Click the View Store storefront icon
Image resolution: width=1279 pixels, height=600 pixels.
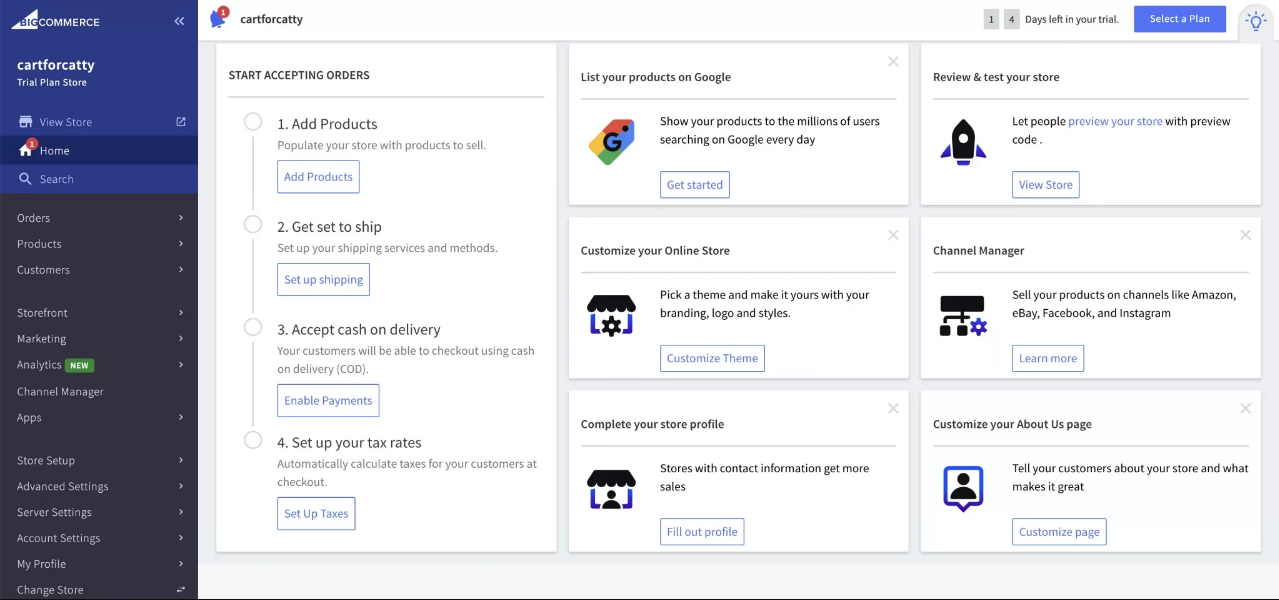26,122
